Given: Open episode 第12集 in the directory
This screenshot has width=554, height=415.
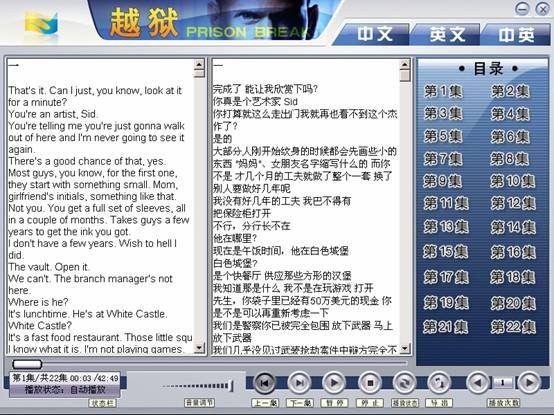Looking at the screenshot, I should coord(513,203).
